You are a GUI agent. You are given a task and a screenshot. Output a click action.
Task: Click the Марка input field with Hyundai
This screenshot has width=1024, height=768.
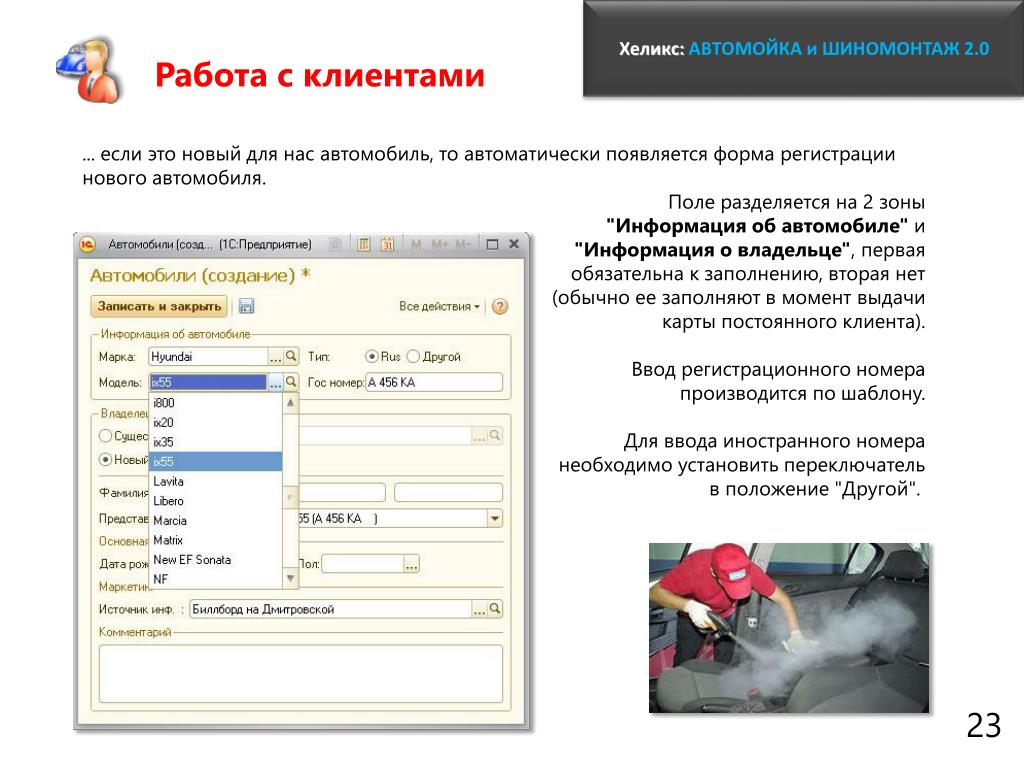(208, 357)
